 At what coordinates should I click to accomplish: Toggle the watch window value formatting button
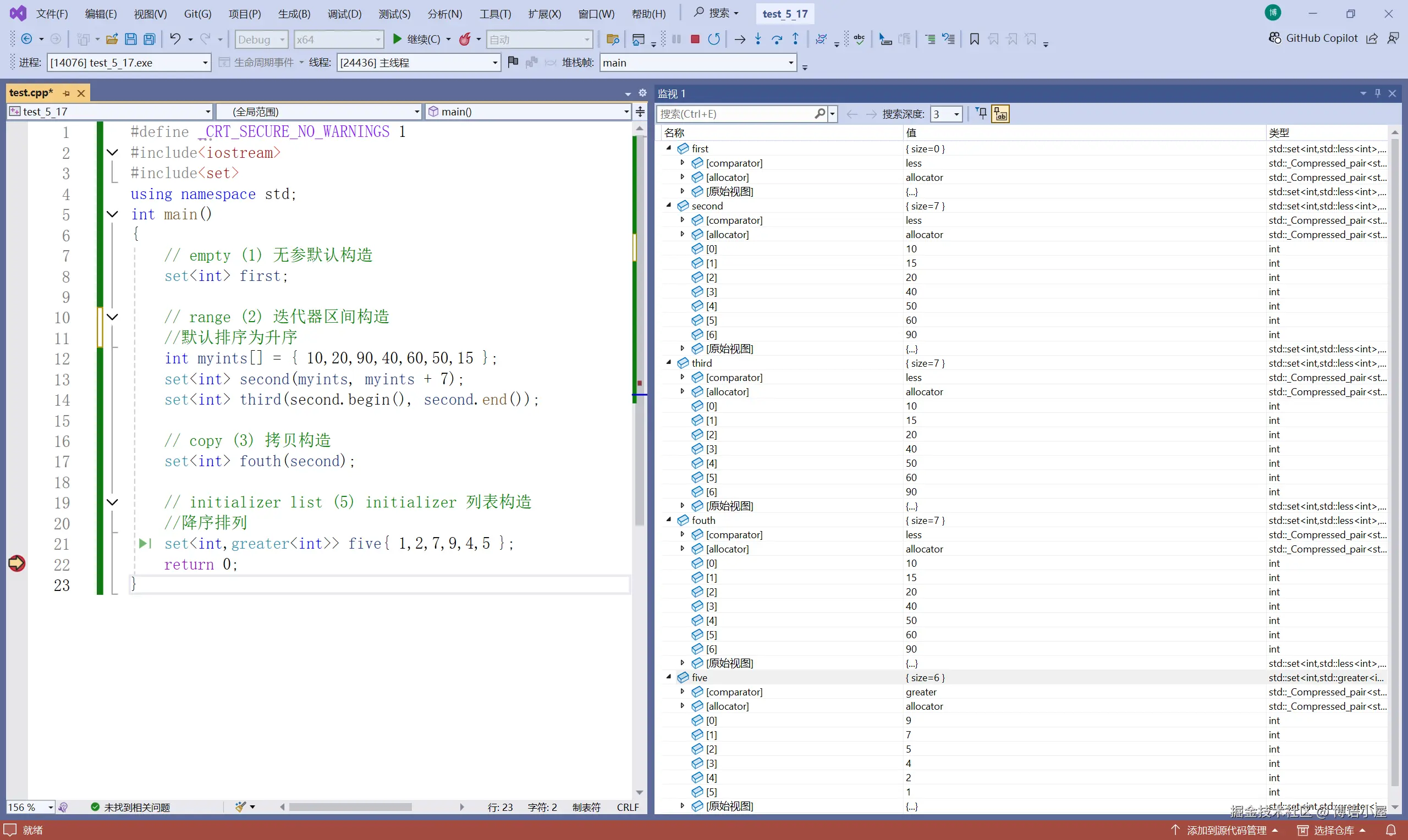pos(1000,114)
